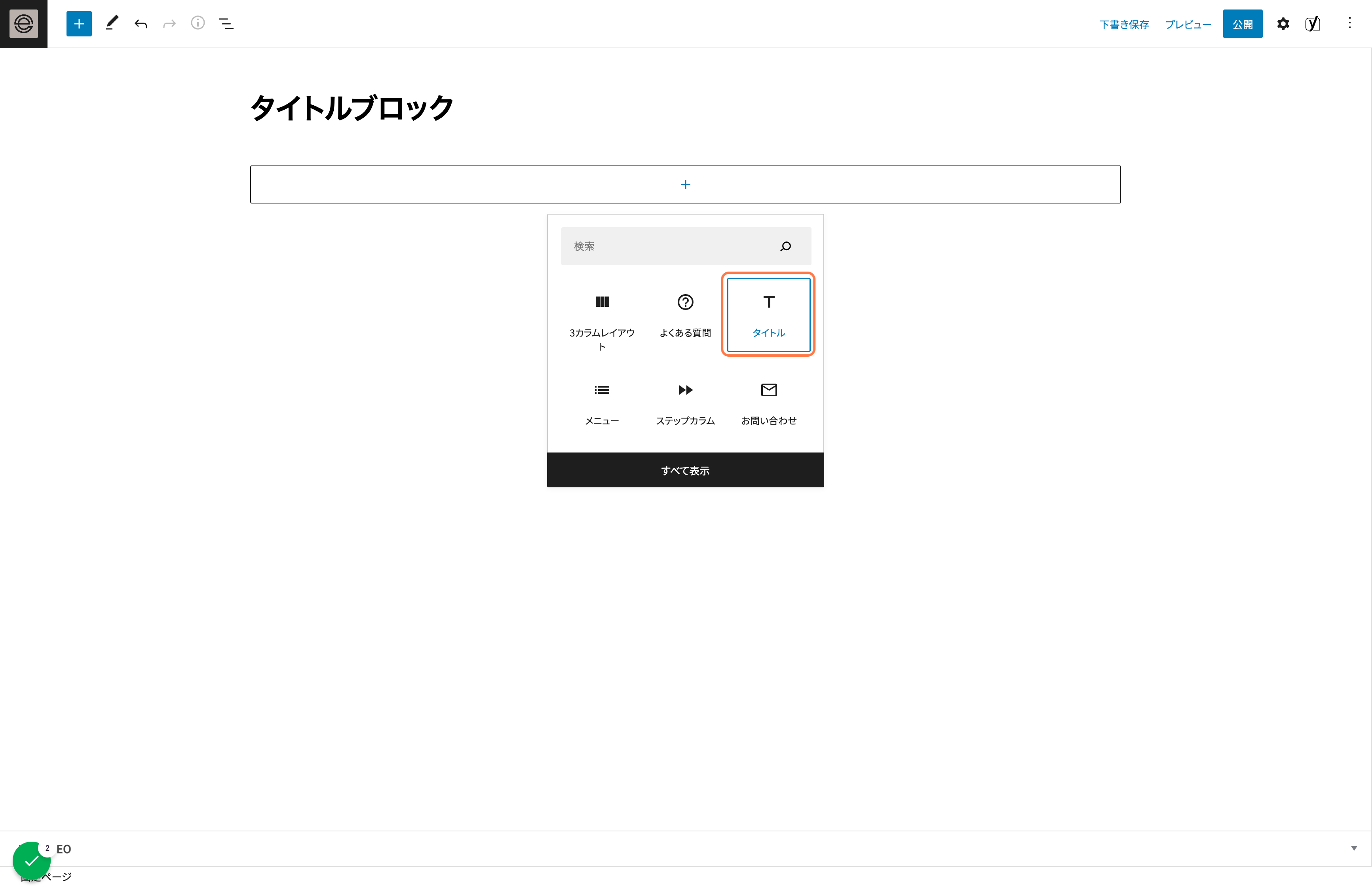Insert the お問い合わせ block
Image resolution: width=1372 pixels, height=886 pixels.
click(769, 403)
